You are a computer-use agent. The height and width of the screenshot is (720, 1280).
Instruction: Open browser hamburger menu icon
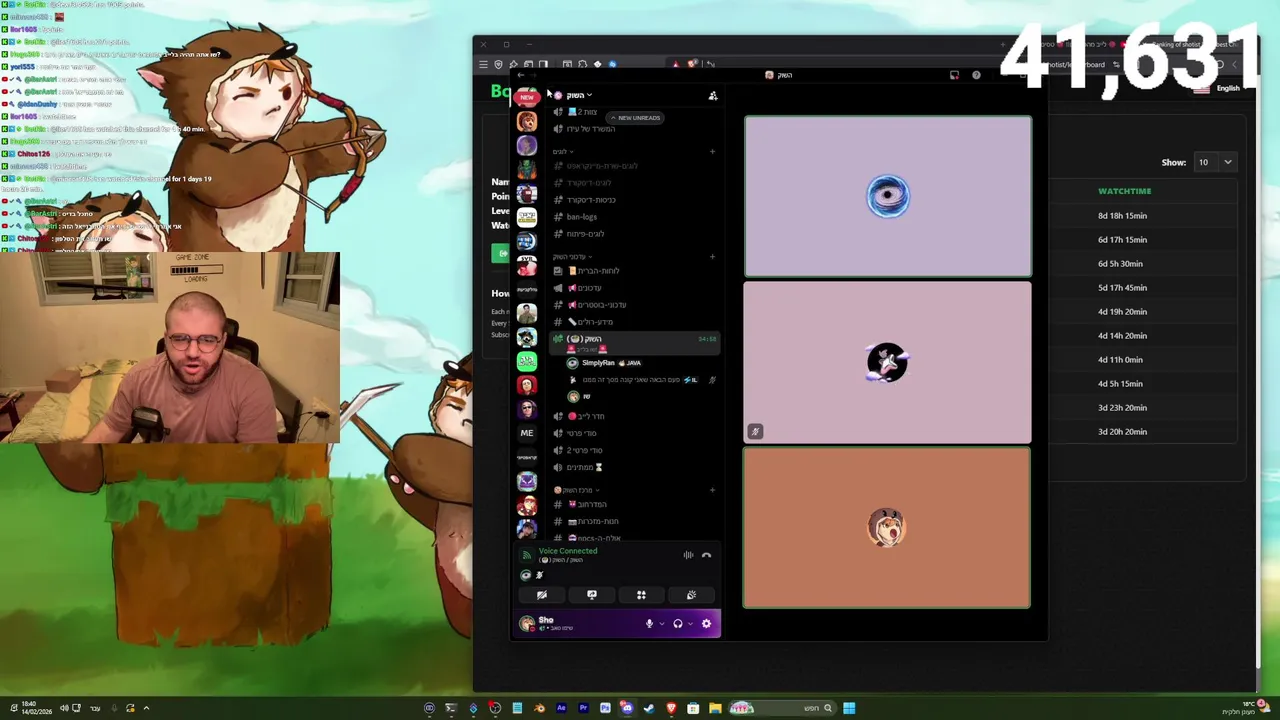coord(483,65)
